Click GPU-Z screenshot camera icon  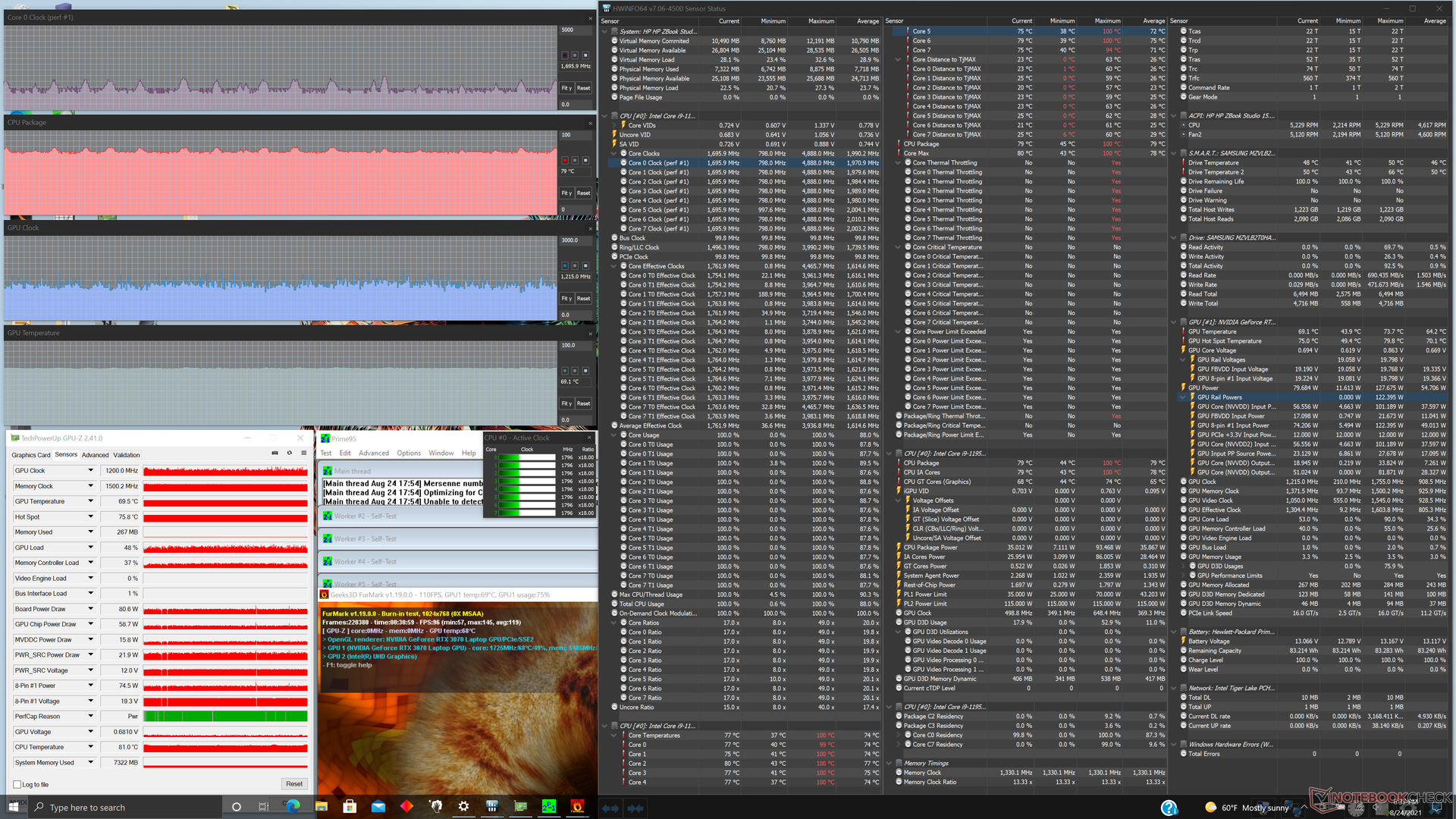[x=275, y=453]
